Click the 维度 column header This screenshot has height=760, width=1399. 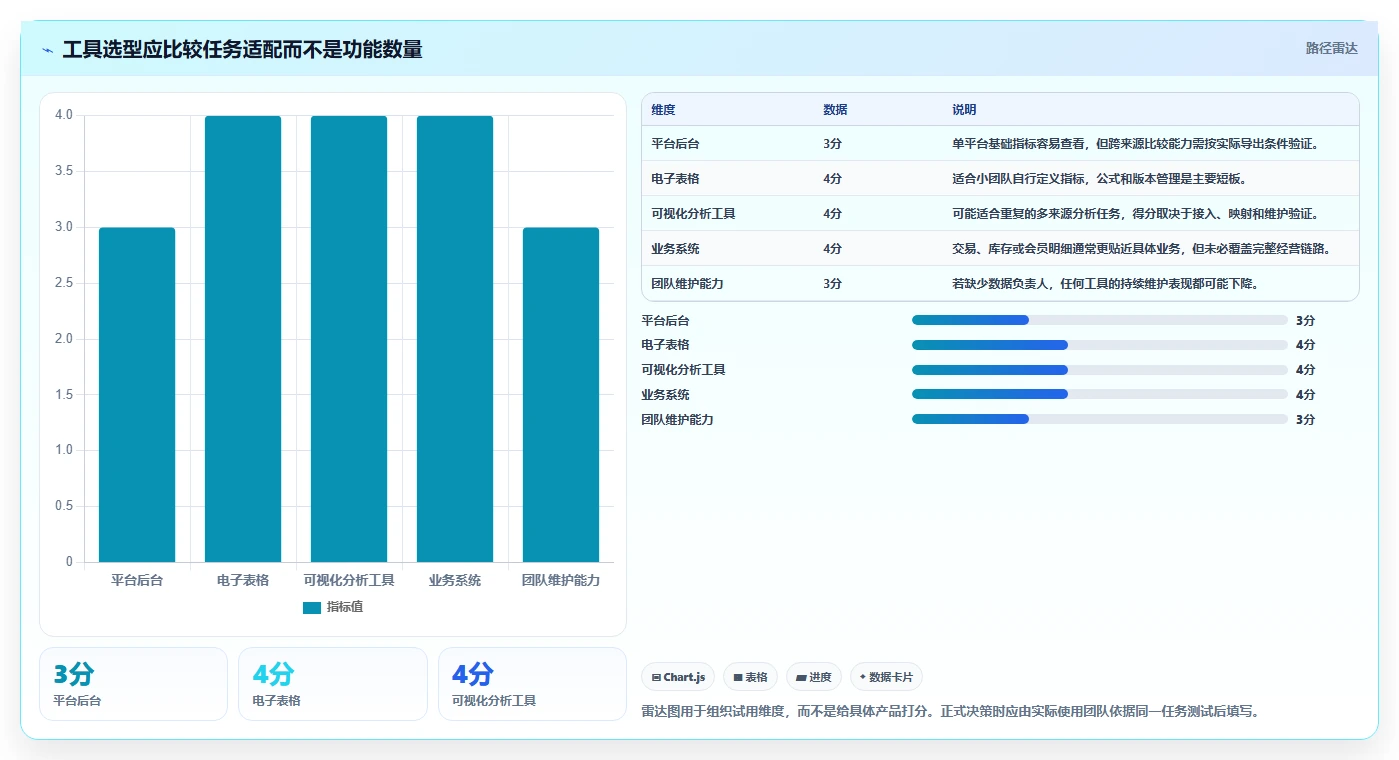coord(663,110)
